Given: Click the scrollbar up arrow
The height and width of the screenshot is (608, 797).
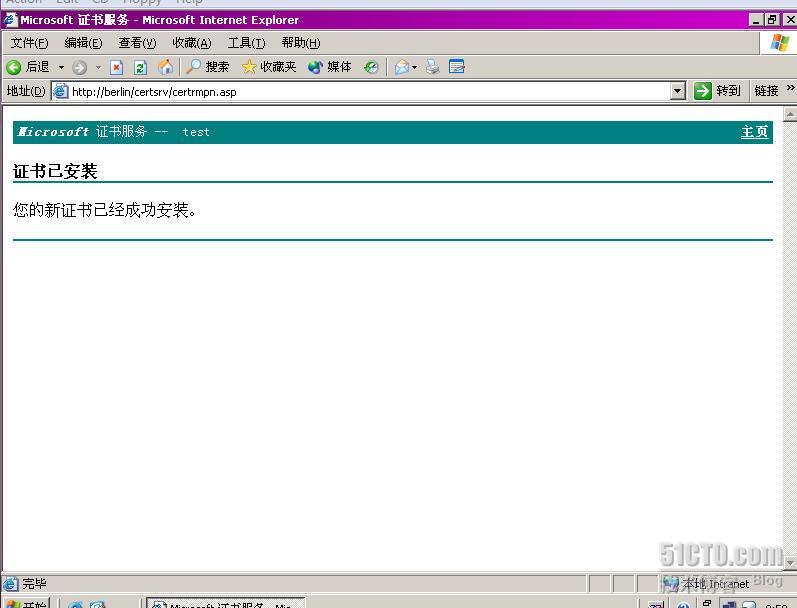Looking at the screenshot, I should coord(790,114).
